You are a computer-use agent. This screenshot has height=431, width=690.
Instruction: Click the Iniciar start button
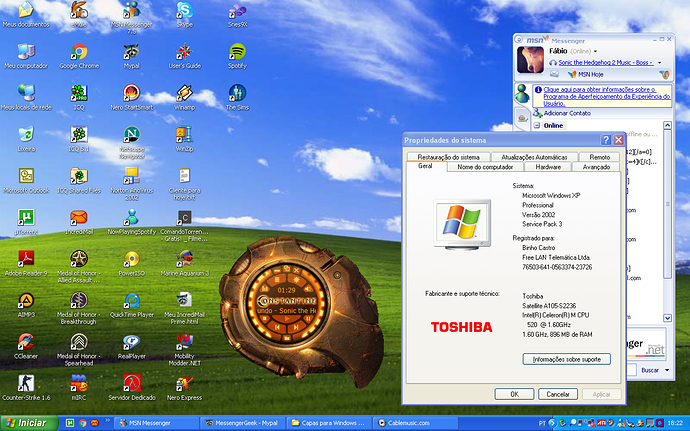pos(28,423)
